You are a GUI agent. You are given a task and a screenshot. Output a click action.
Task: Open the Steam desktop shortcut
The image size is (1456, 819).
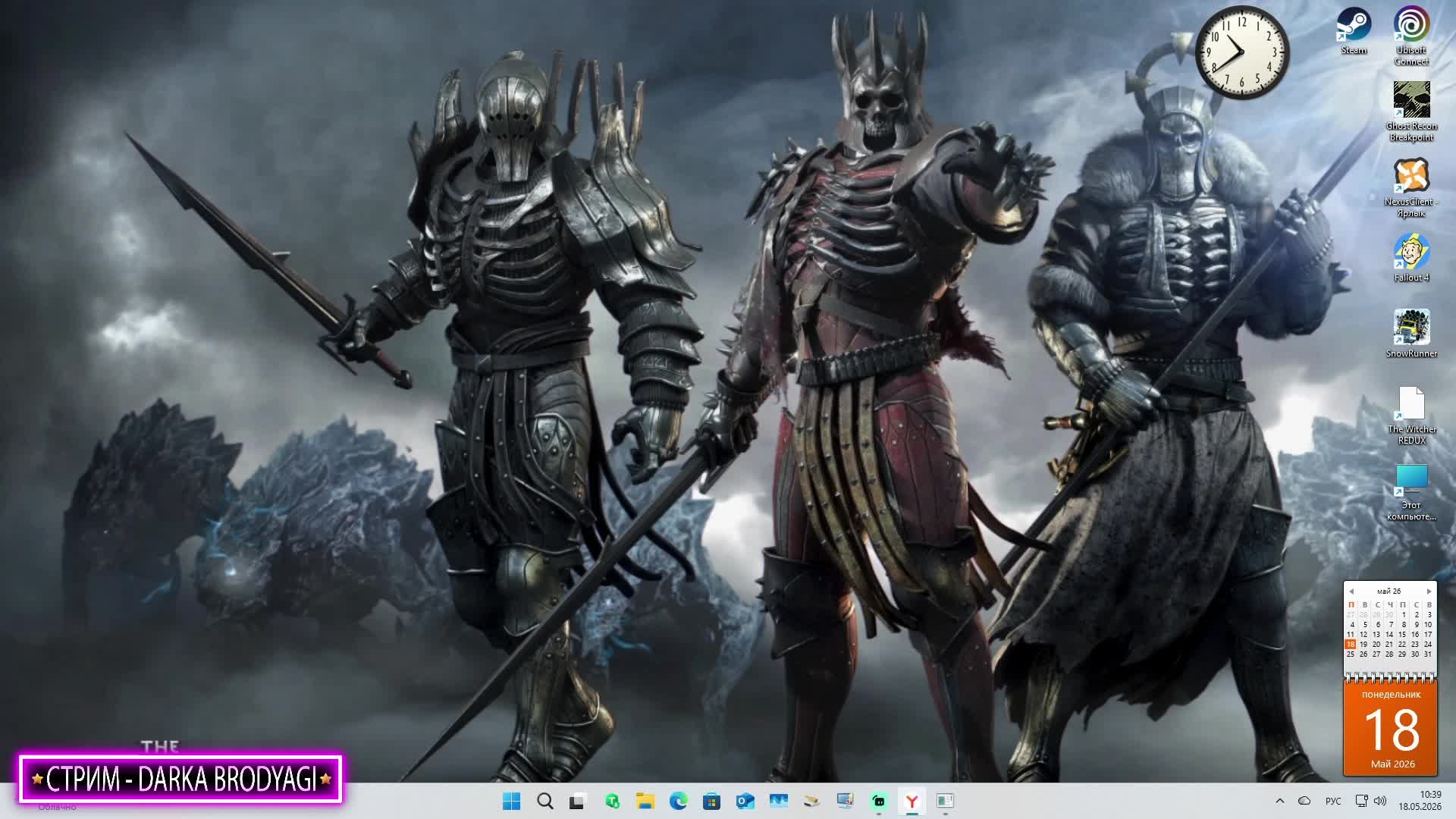click(x=1354, y=30)
